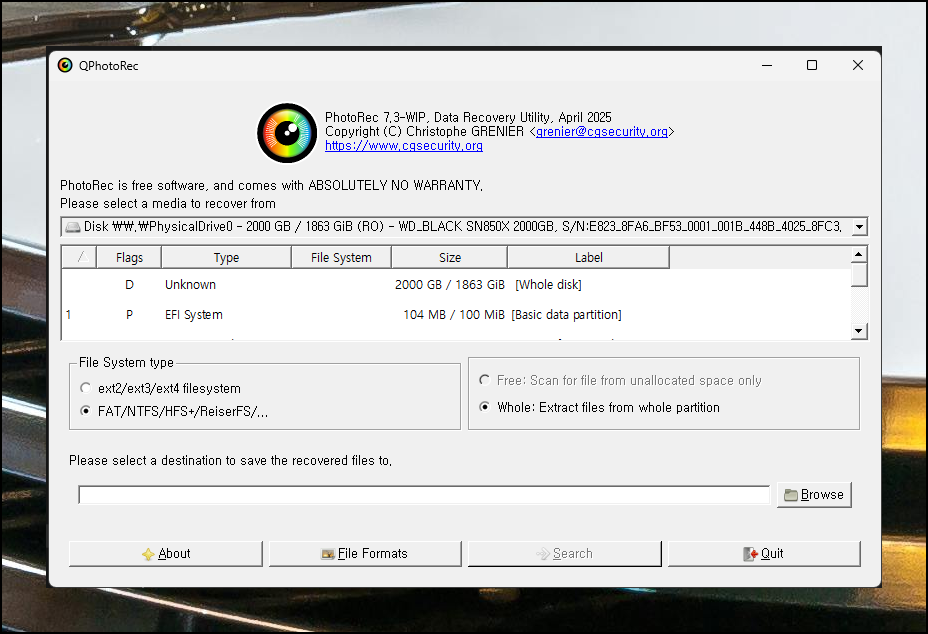
Task: Browse for a destination folder
Action: (814, 495)
